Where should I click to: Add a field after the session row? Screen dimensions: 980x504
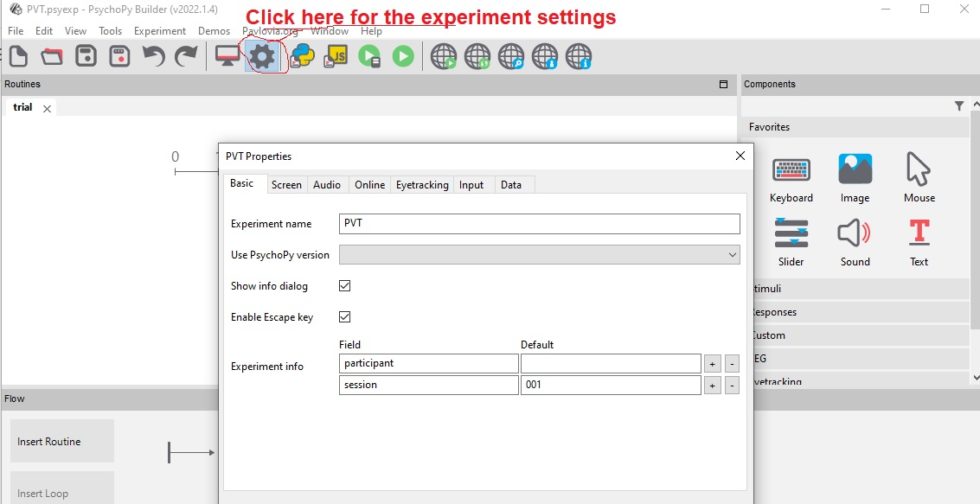point(711,385)
